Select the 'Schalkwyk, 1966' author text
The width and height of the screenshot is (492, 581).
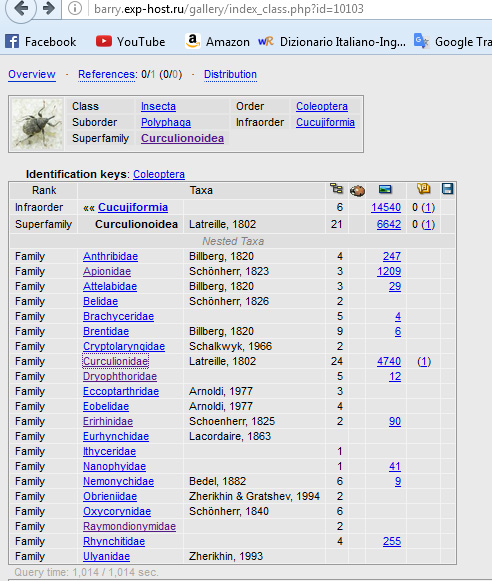pyautogui.click(x=230, y=346)
